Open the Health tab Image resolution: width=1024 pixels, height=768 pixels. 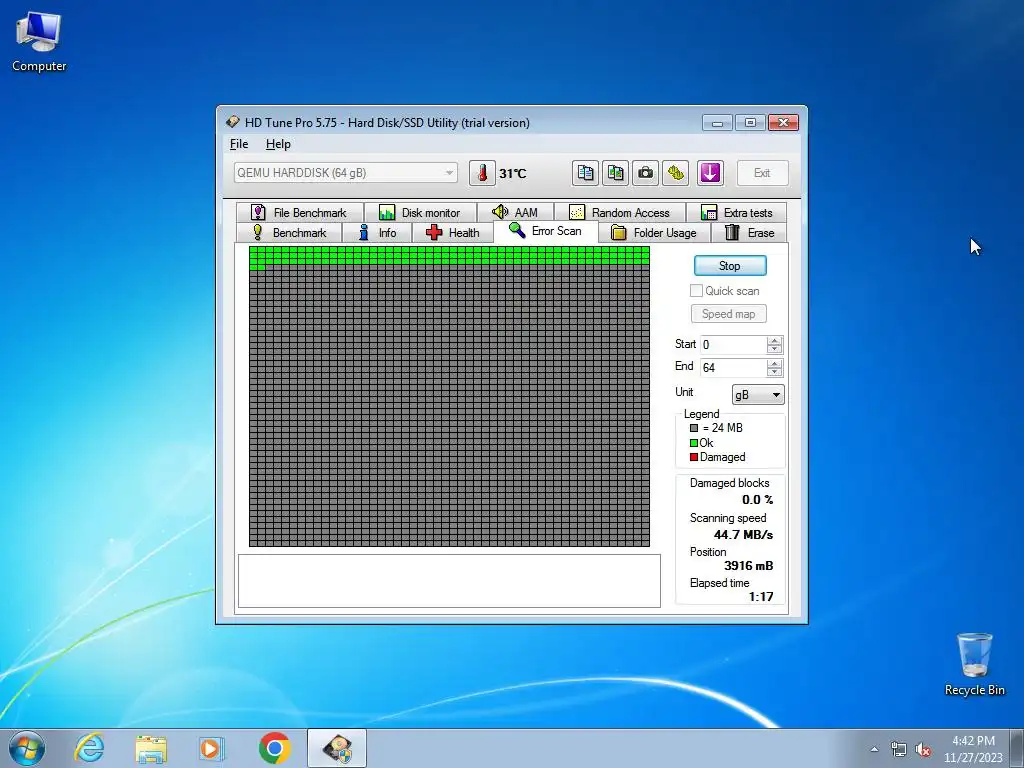(453, 232)
